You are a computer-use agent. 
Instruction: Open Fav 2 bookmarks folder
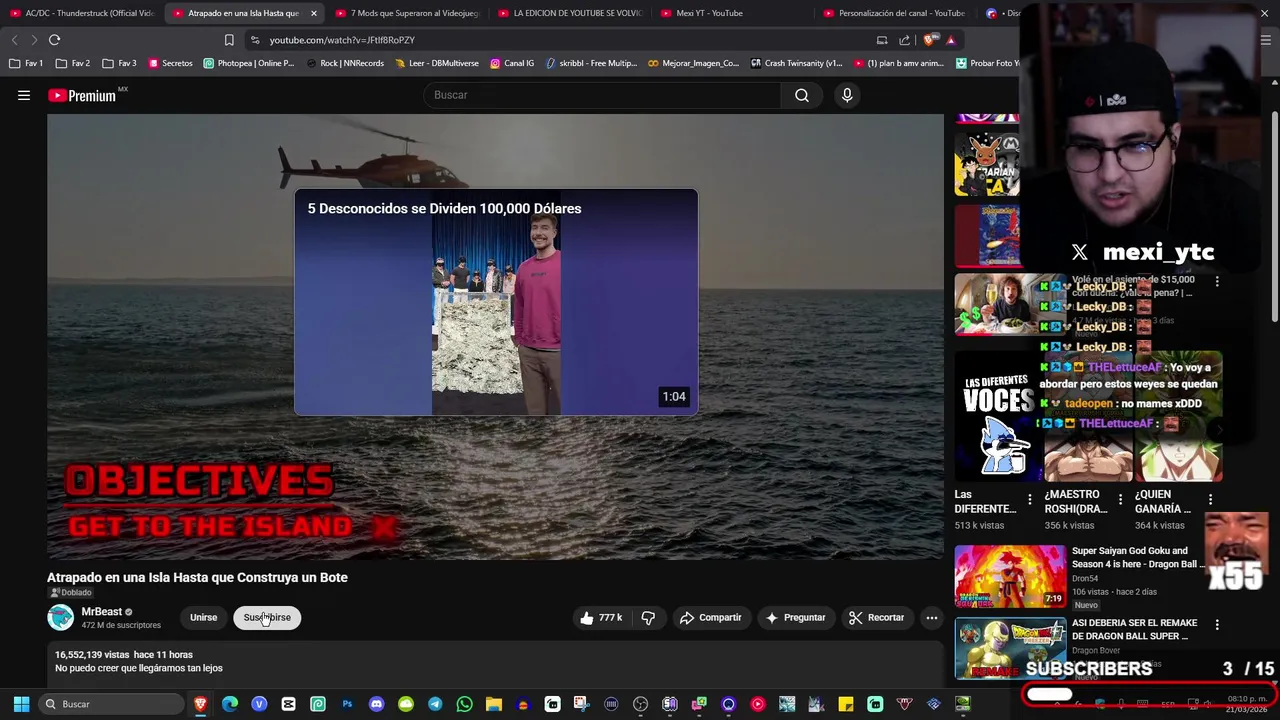tap(73, 63)
